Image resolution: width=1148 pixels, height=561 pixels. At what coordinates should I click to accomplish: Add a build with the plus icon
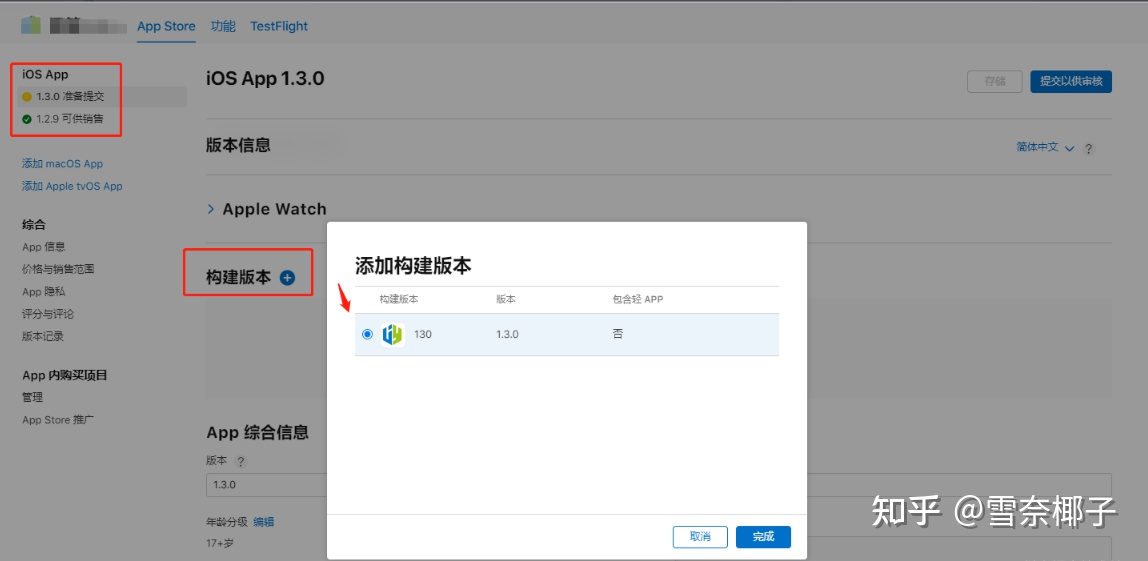[x=287, y=278]
